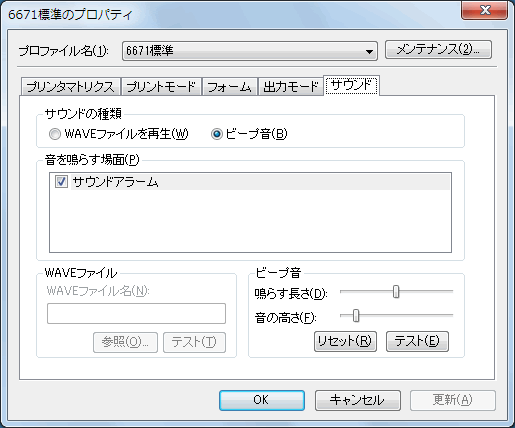Switch to the プリントモード tab
The height and width of the screenshot is (428, 515).
click(x=161, y=87)
